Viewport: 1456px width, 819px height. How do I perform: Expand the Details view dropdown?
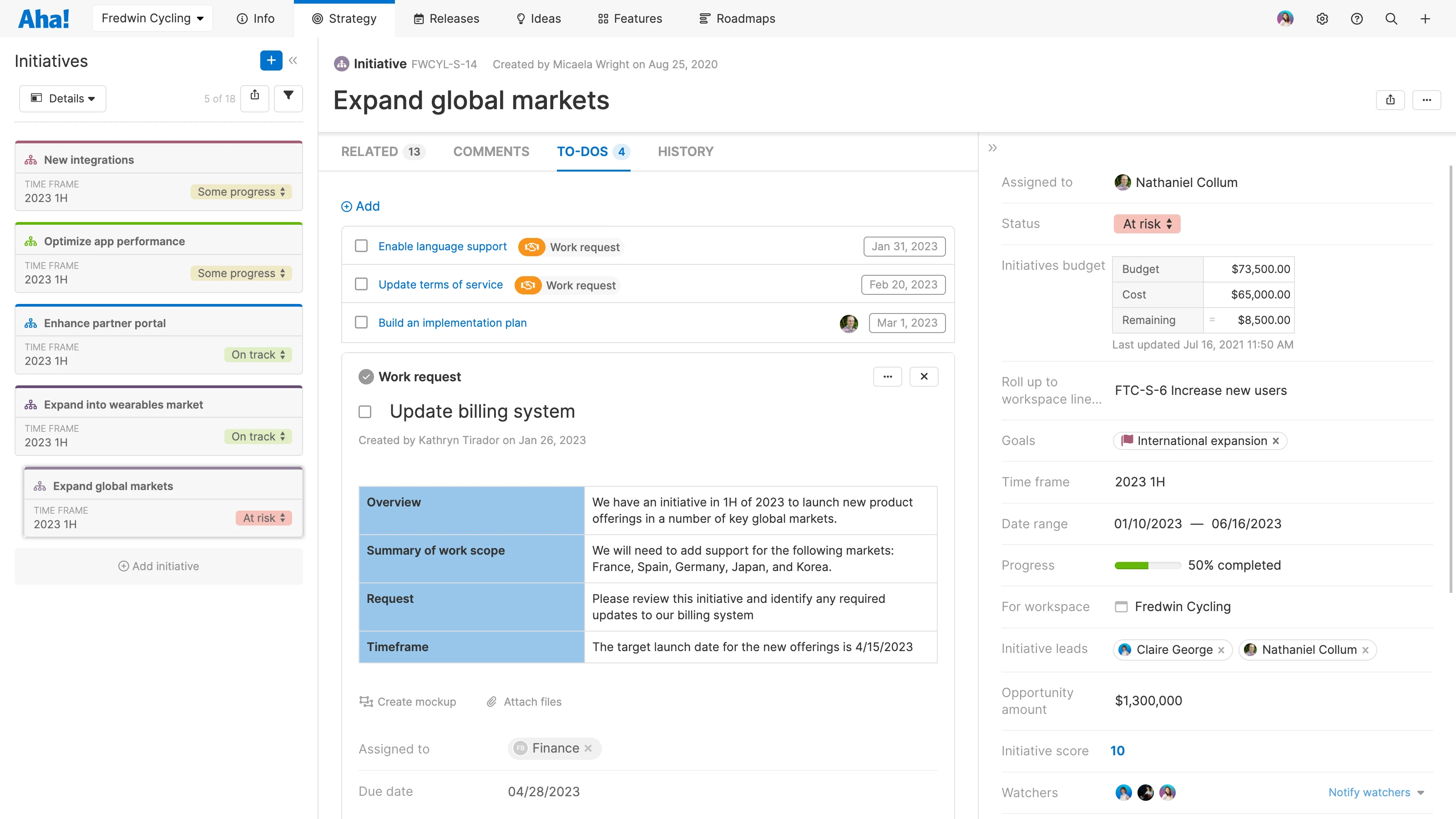pos(63,98)
